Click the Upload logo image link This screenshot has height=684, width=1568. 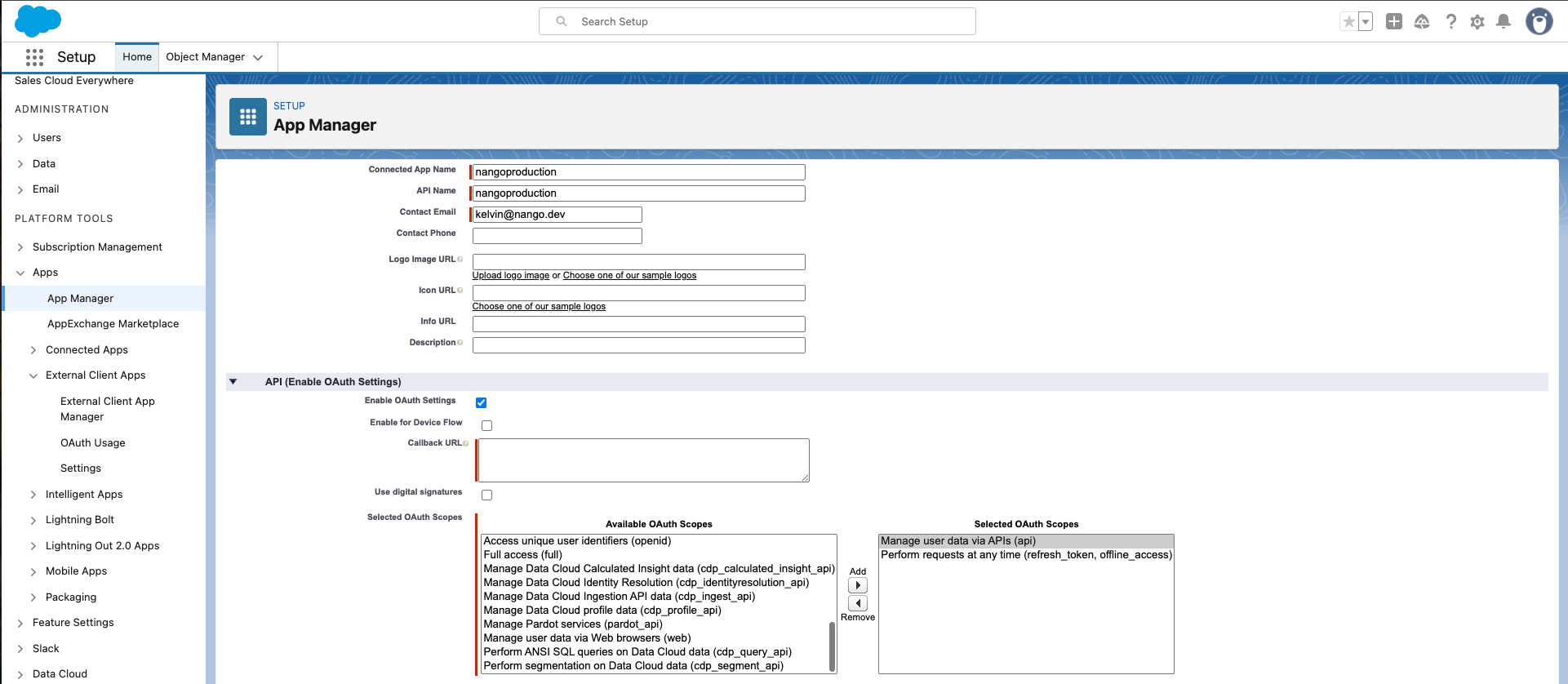pyautogui.click(x=511, y=276)
